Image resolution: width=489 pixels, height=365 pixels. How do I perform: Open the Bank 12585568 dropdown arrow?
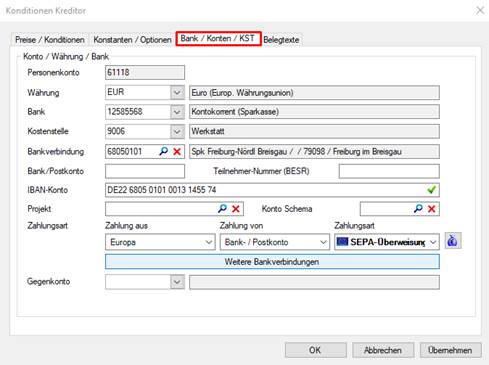pos(177,112)
